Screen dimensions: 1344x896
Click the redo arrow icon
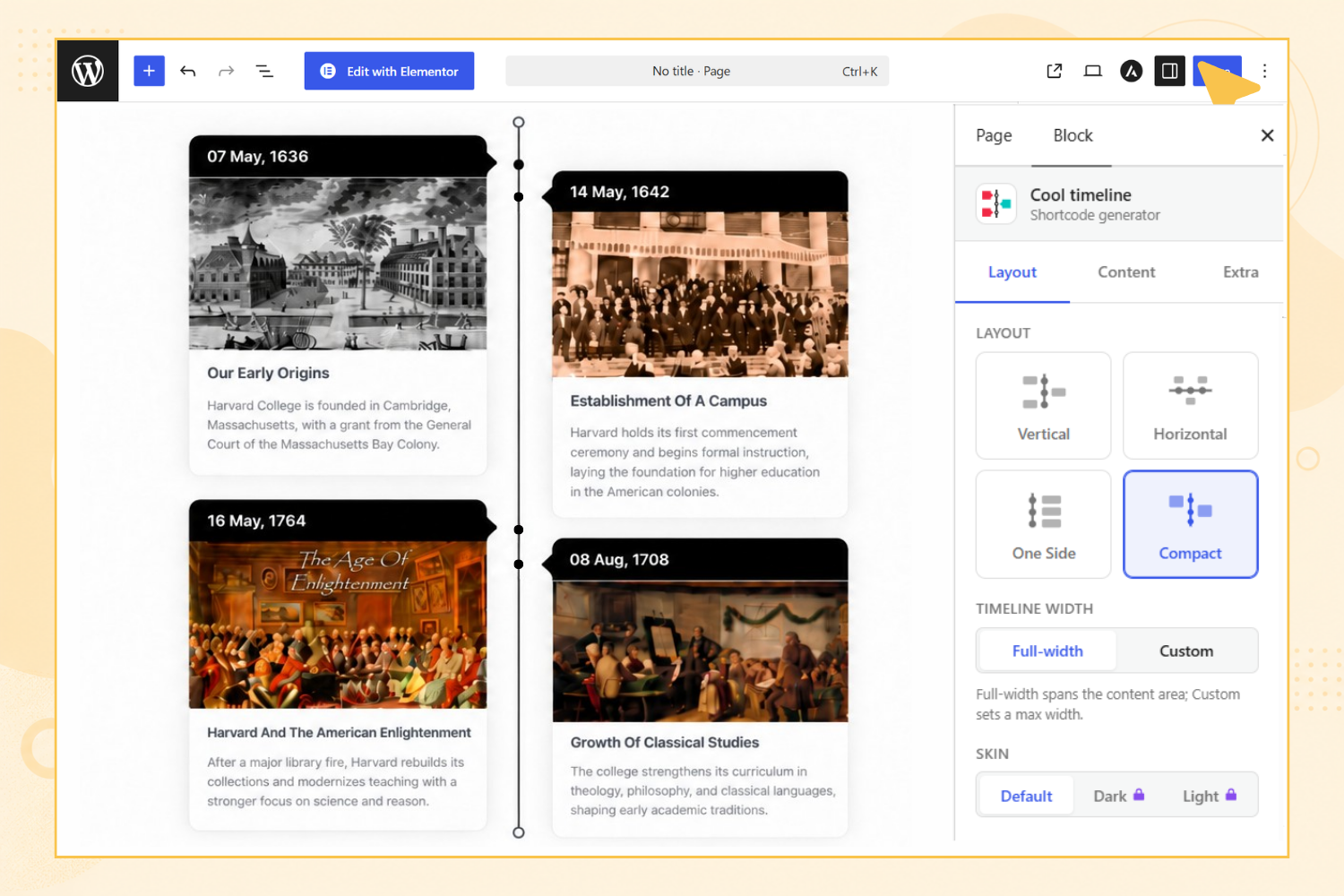click(x=226, y=71)
